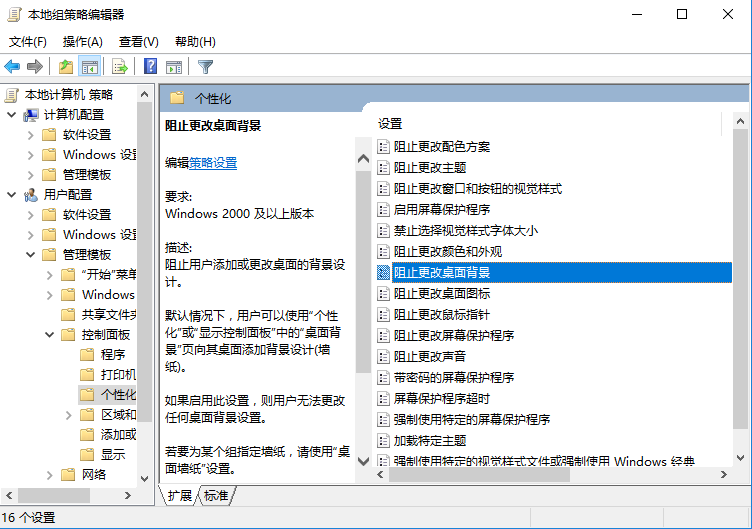Click the folder icon beside 网络

68,474
